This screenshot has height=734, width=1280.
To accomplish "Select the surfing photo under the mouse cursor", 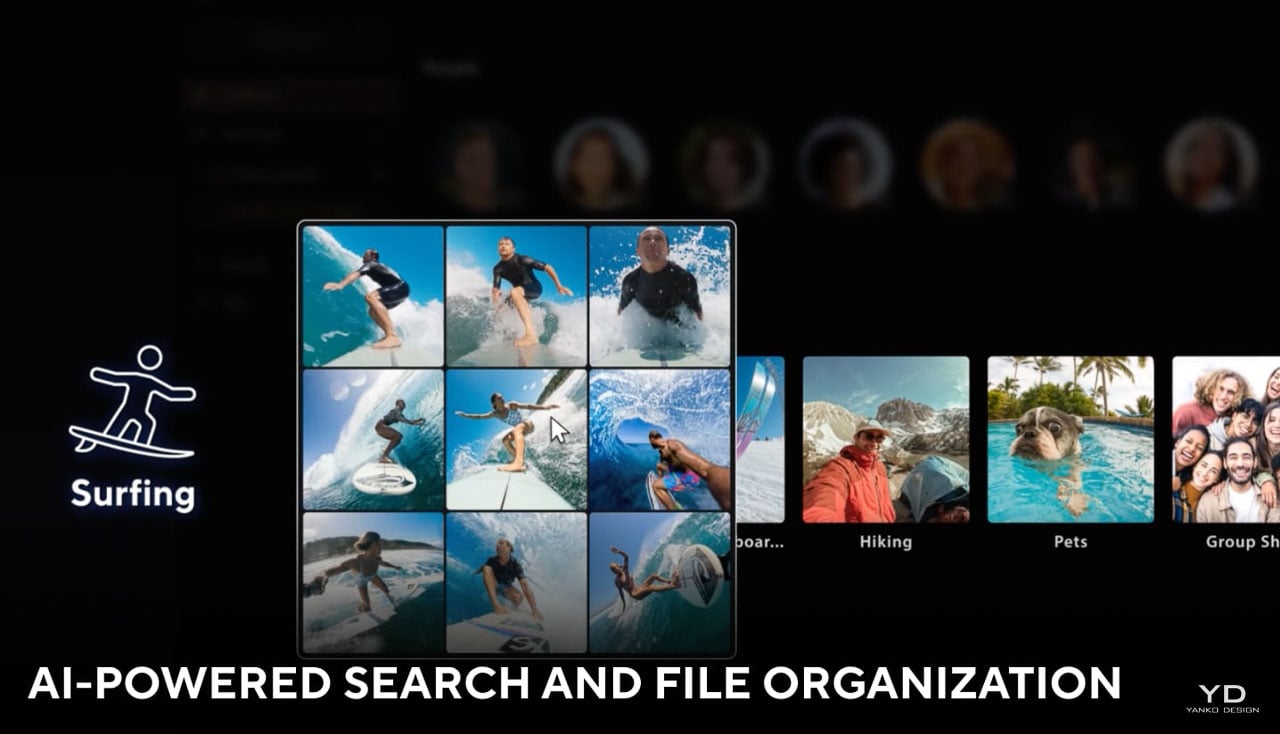I will click(x=516, y=439).
